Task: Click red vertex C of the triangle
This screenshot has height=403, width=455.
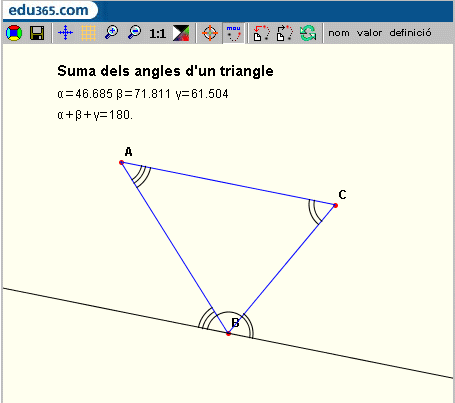Action: [336, 205]
